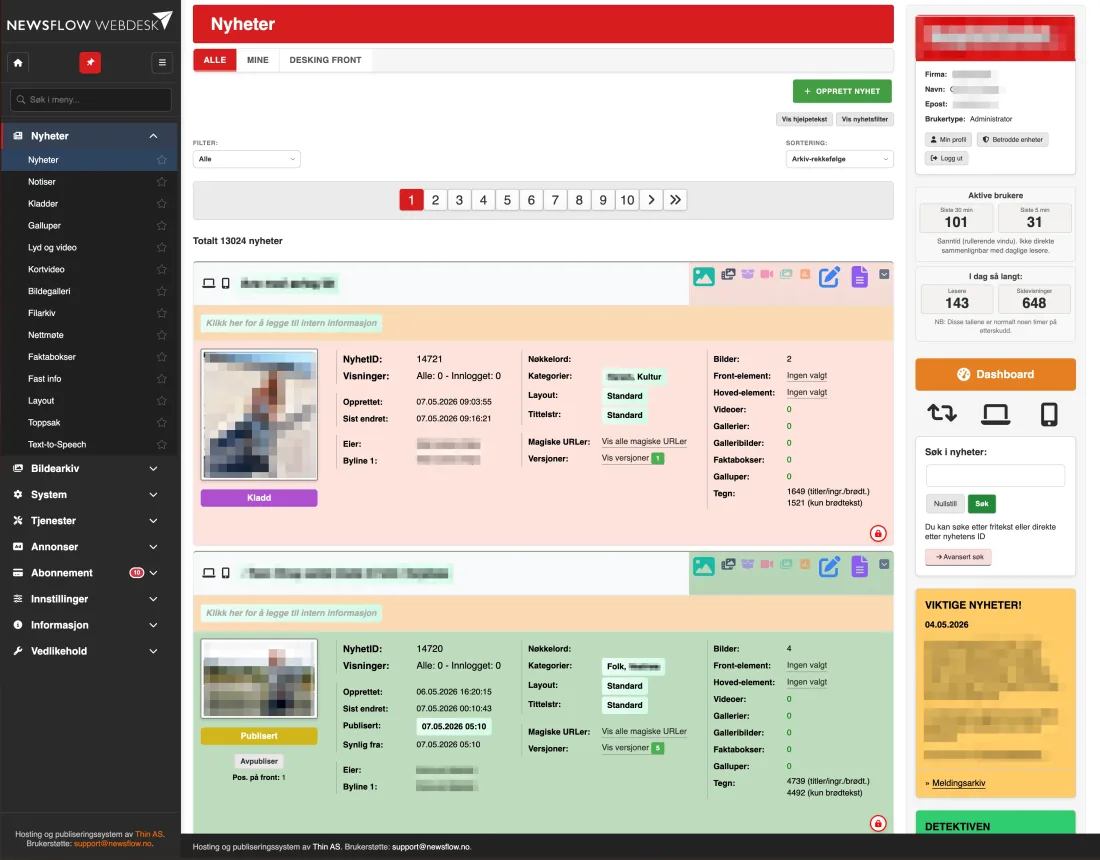Go to page 2 of news list
Image resolution: width=1100 pixels, height=860 pixels.
pos(436,200)
